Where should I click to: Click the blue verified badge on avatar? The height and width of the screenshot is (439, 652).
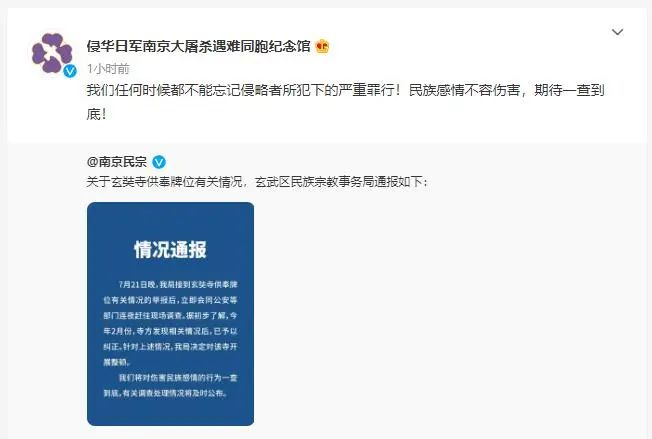pos(70,71)
